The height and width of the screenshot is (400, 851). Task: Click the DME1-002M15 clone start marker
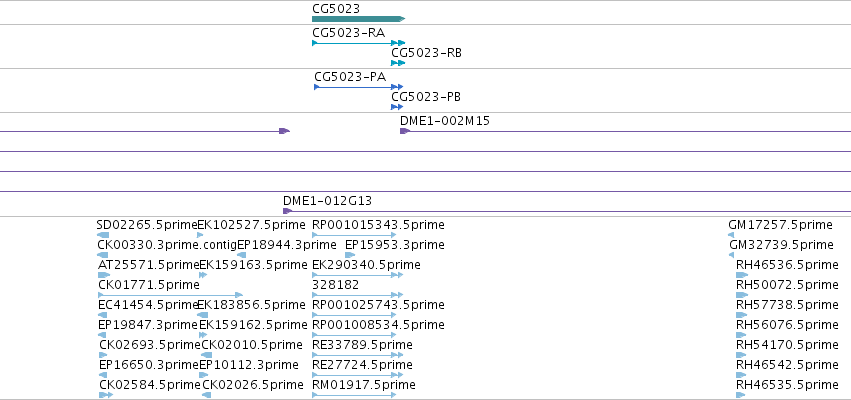(405, 131)
